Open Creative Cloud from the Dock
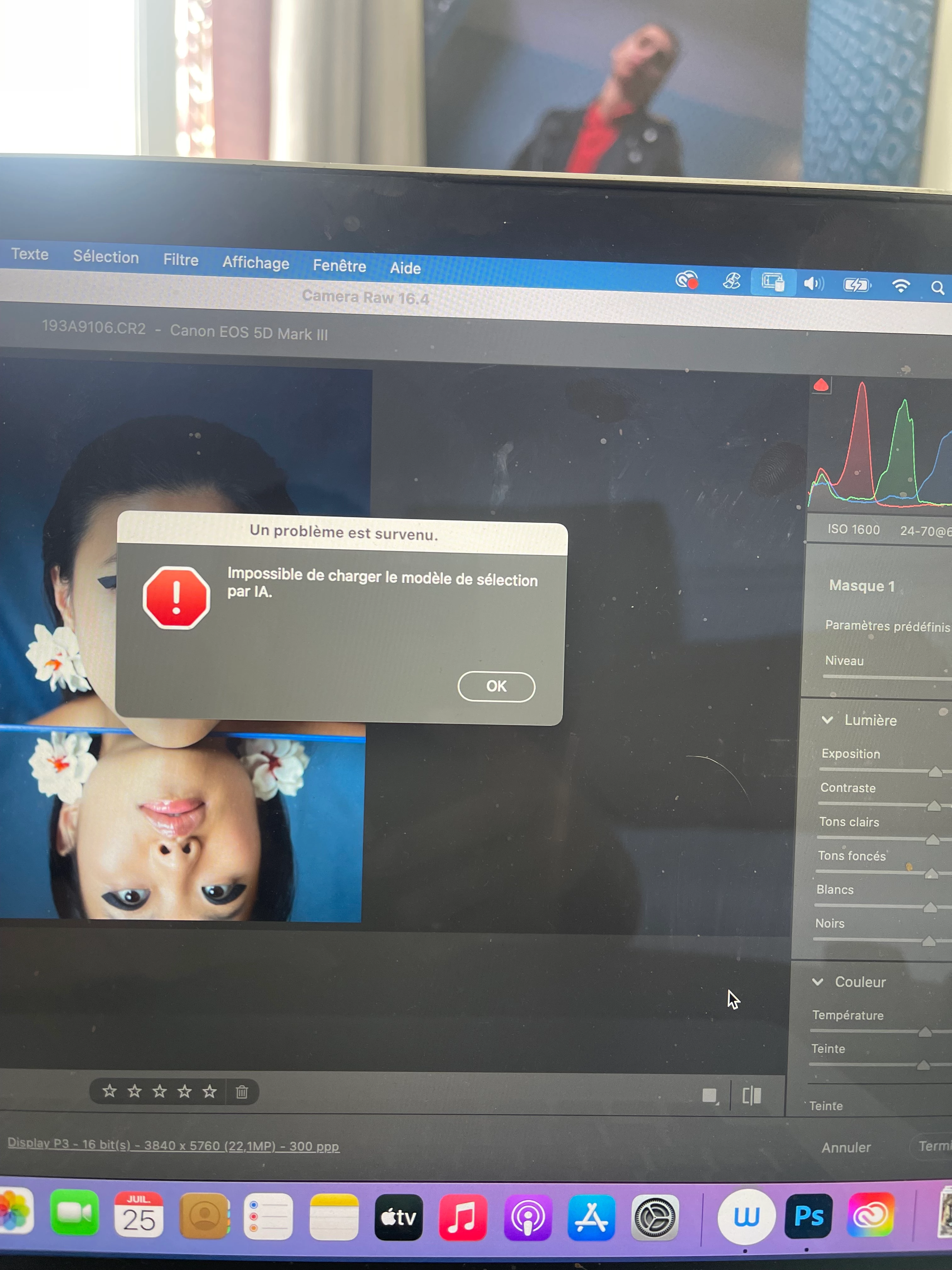 (870, 1215)
